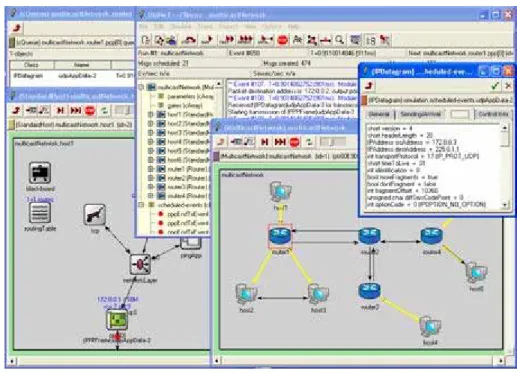Click the magnifier Find objects icon in main toolbar
The height and width of the screenshot is (374, 517).
[x=339, y=40]
